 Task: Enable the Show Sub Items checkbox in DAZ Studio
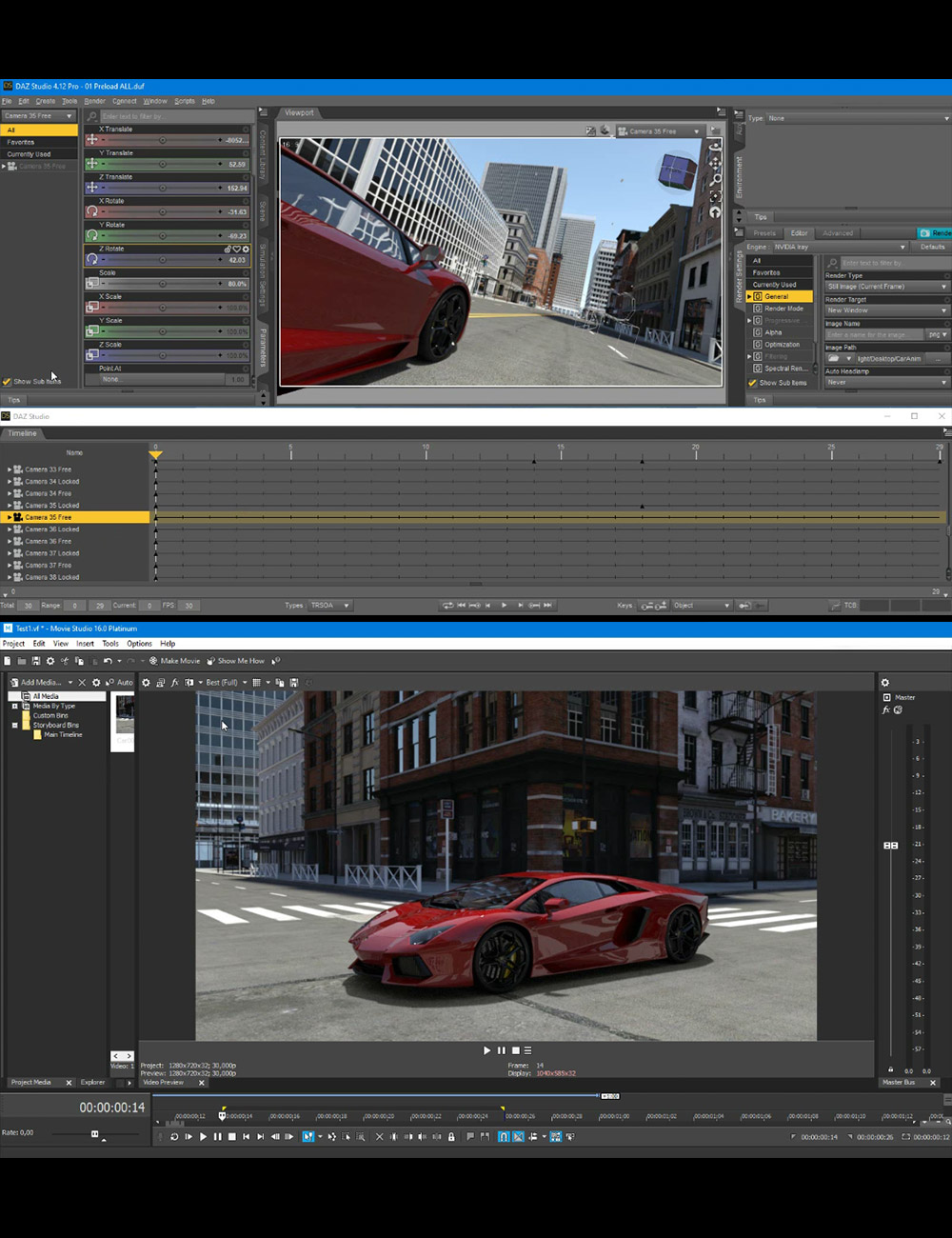[x=7, y=381]
